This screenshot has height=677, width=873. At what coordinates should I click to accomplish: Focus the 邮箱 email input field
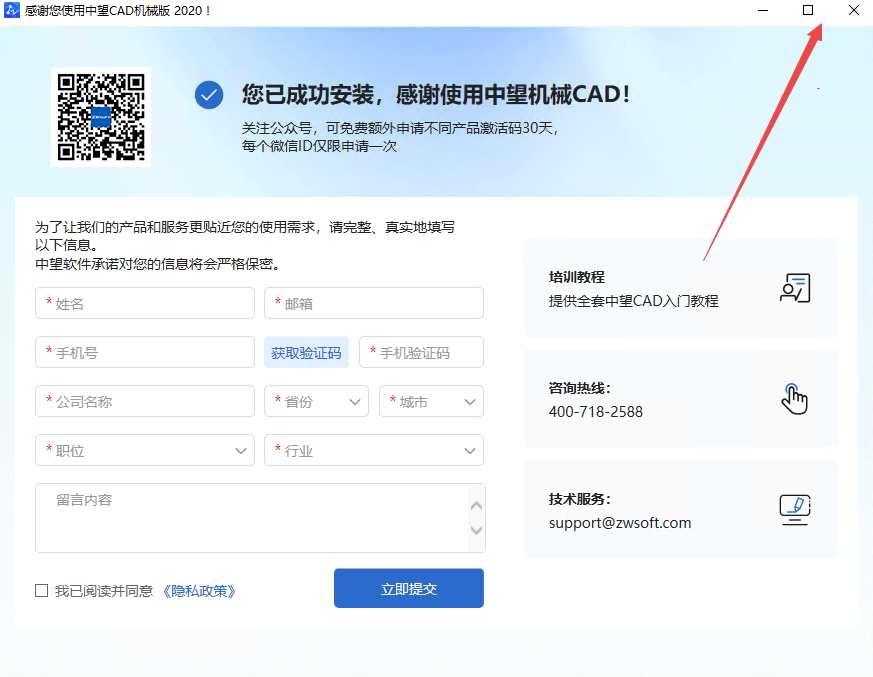tap(373, 303)
